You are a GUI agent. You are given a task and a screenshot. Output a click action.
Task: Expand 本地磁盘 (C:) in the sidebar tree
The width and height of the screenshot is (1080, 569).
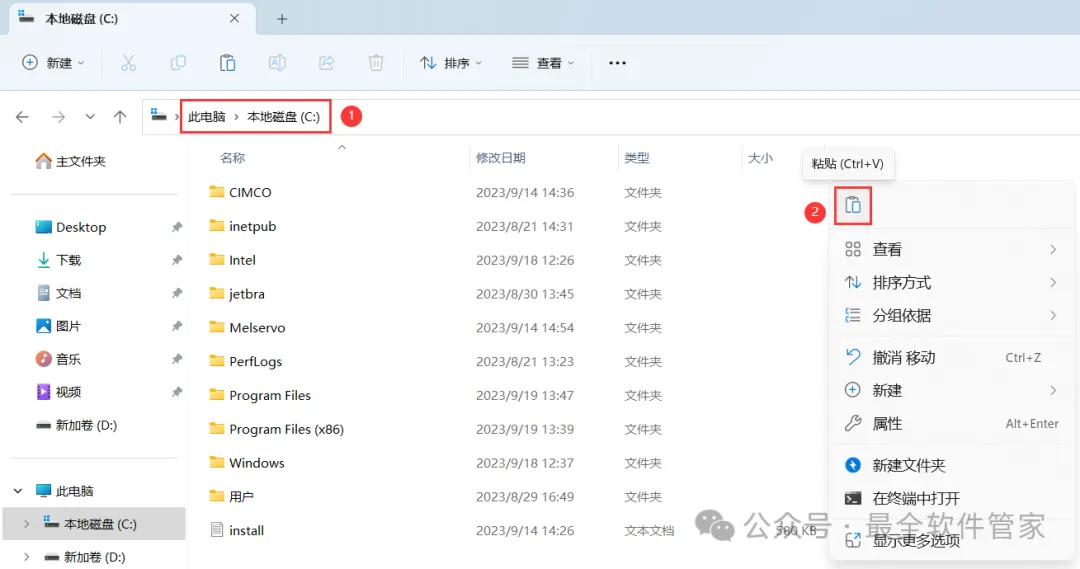click(26, 524)
